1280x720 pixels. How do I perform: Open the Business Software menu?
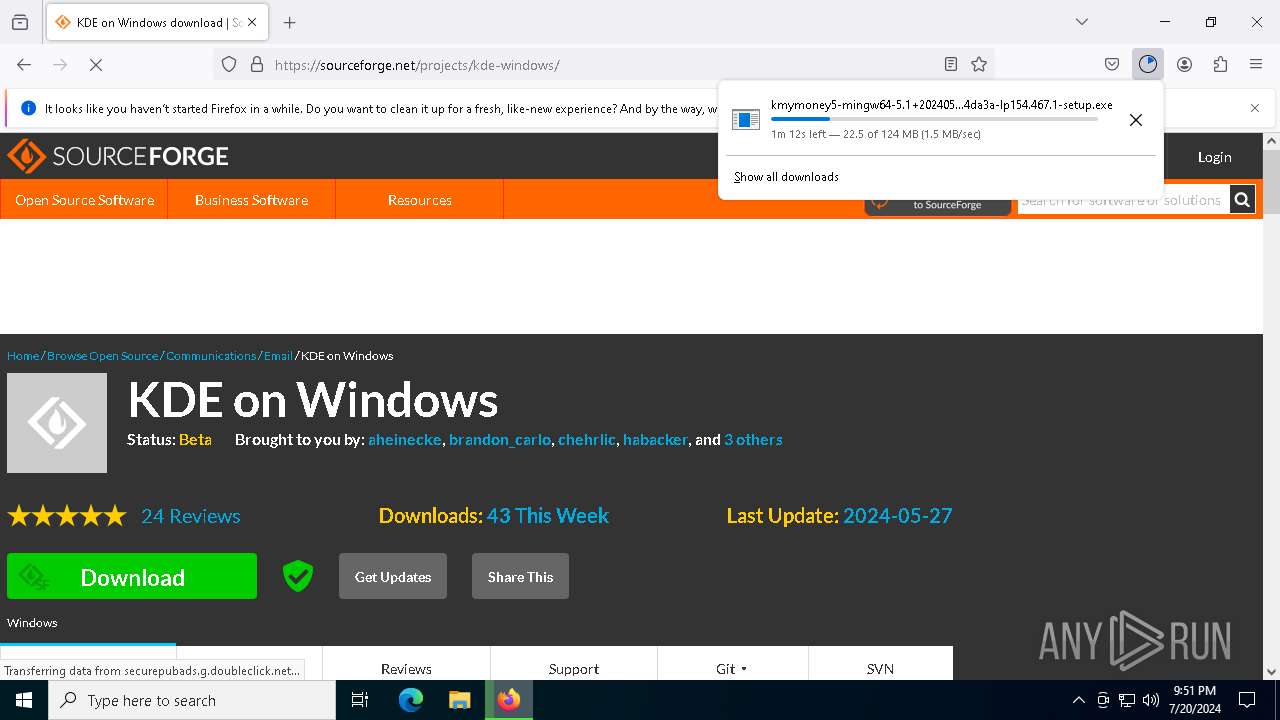[251, 200]
